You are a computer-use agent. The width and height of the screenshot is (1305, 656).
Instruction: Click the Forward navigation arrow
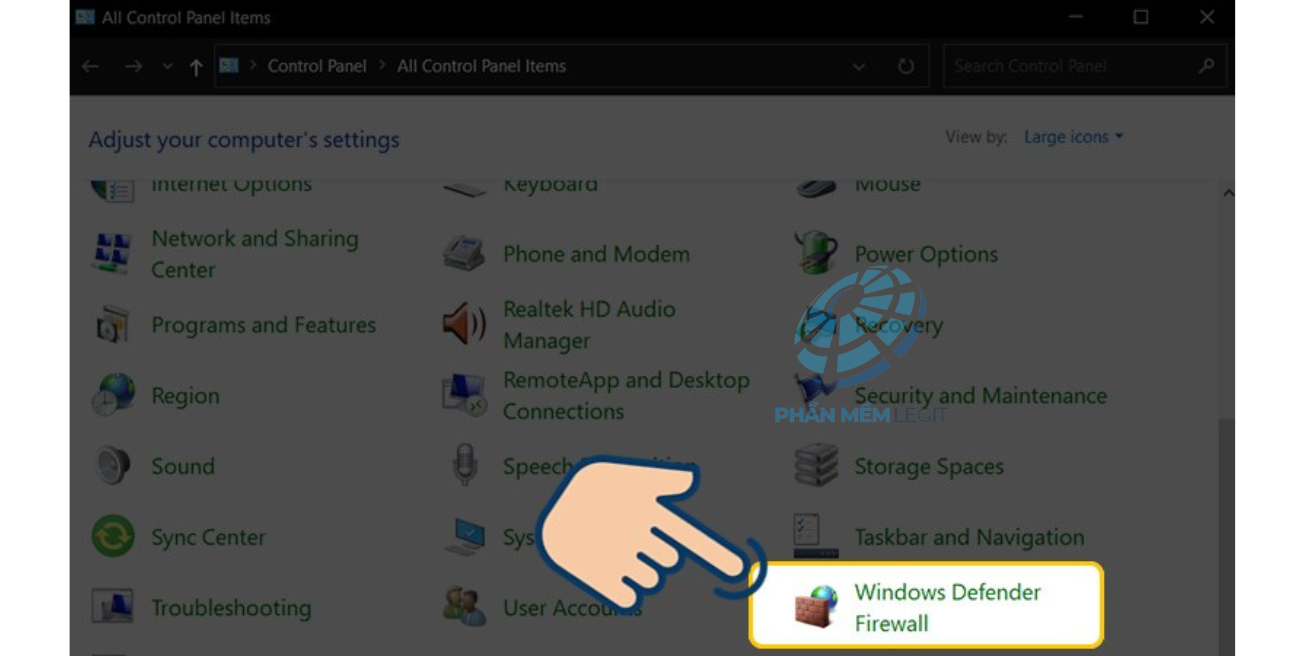pyautogui.click(x=133, y=66)
